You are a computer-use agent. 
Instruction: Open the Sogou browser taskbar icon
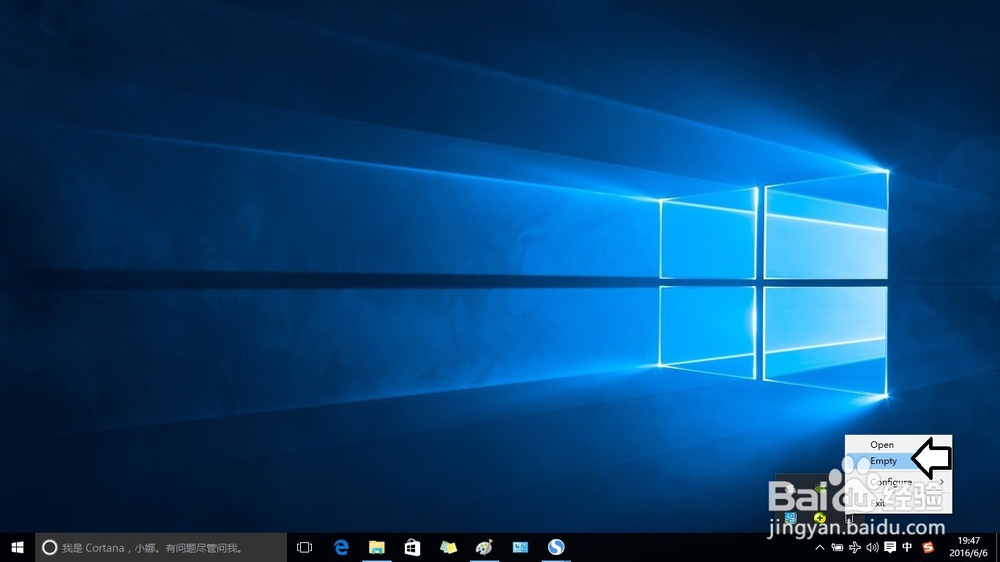coord(555,547)
